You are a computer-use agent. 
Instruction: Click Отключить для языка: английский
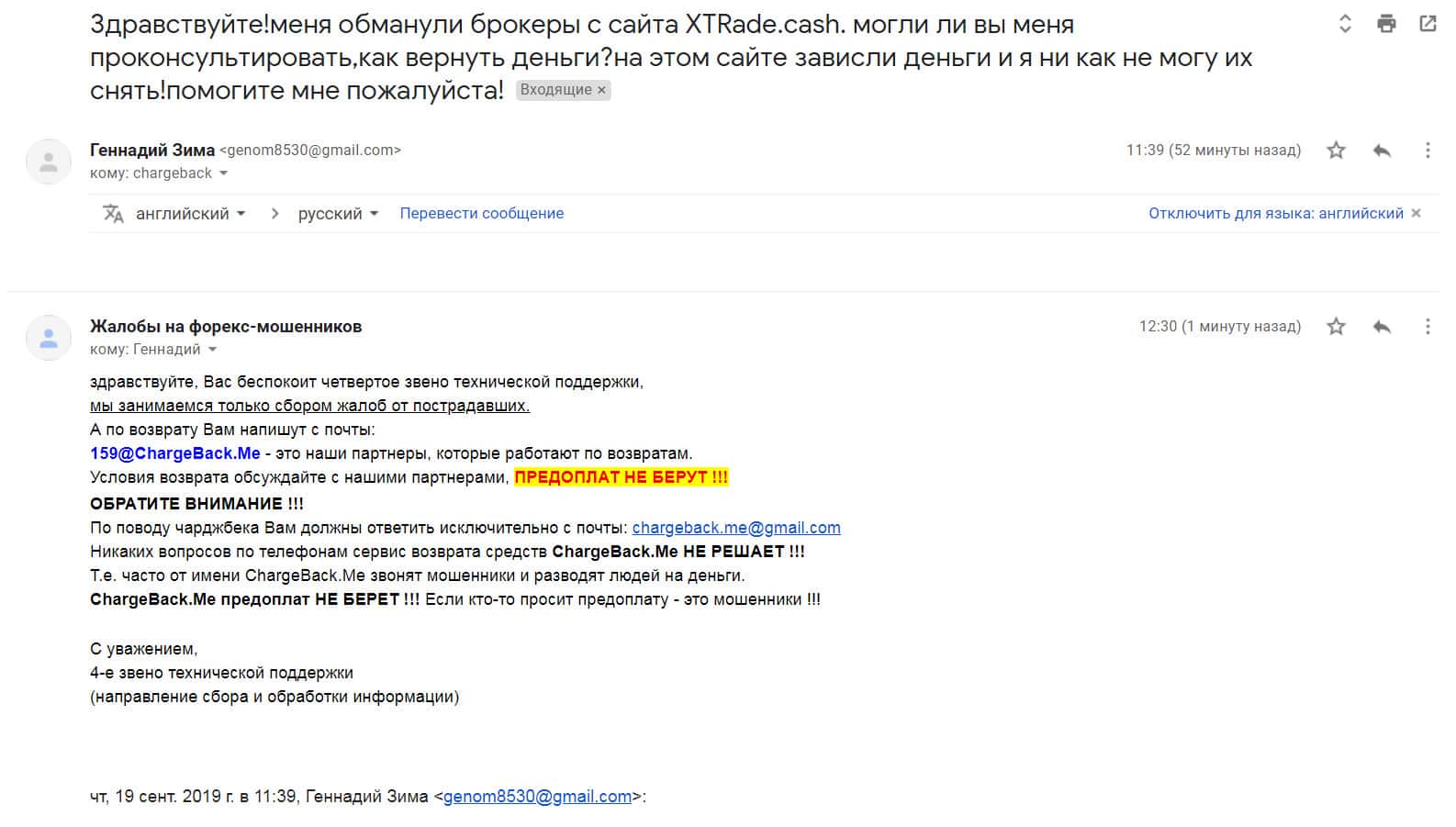tap(1275, 214)
